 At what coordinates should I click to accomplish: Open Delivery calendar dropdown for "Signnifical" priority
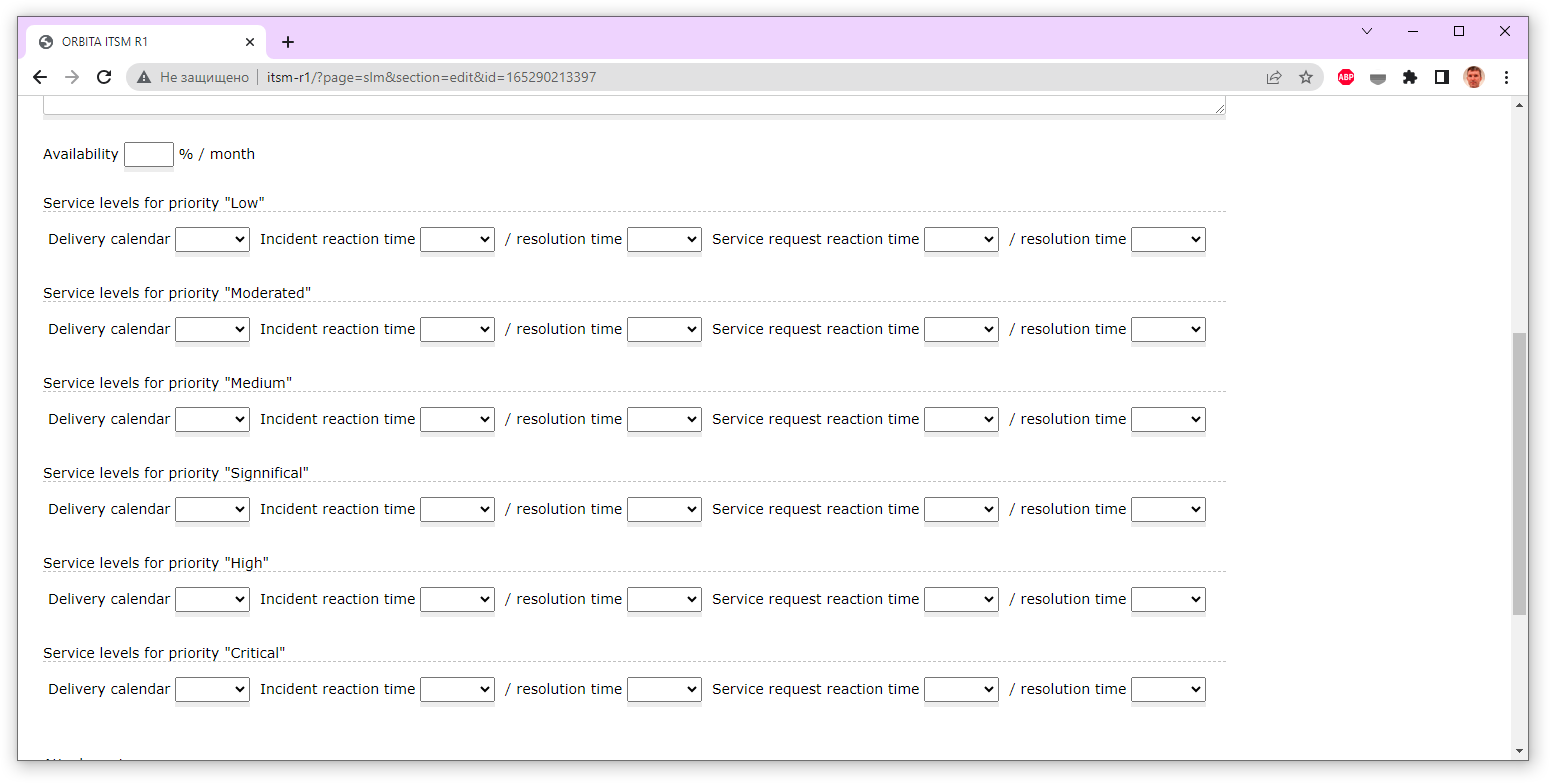coord(212,509)
